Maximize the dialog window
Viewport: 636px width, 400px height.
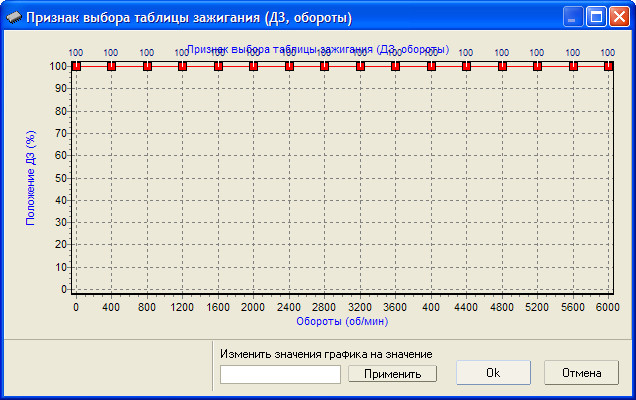(597, 17)
